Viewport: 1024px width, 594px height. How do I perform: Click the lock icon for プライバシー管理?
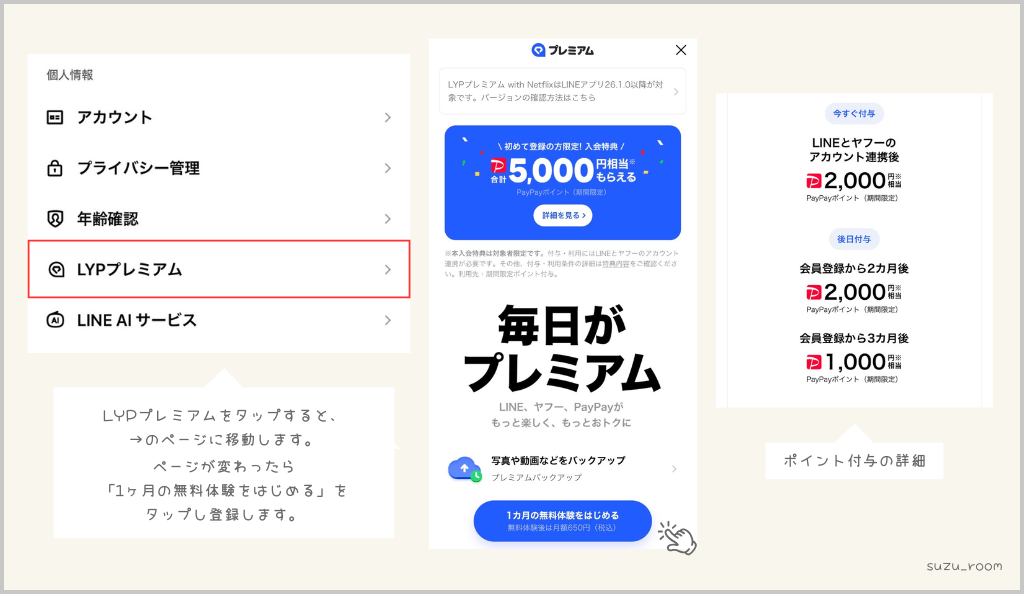click(55, 168)
